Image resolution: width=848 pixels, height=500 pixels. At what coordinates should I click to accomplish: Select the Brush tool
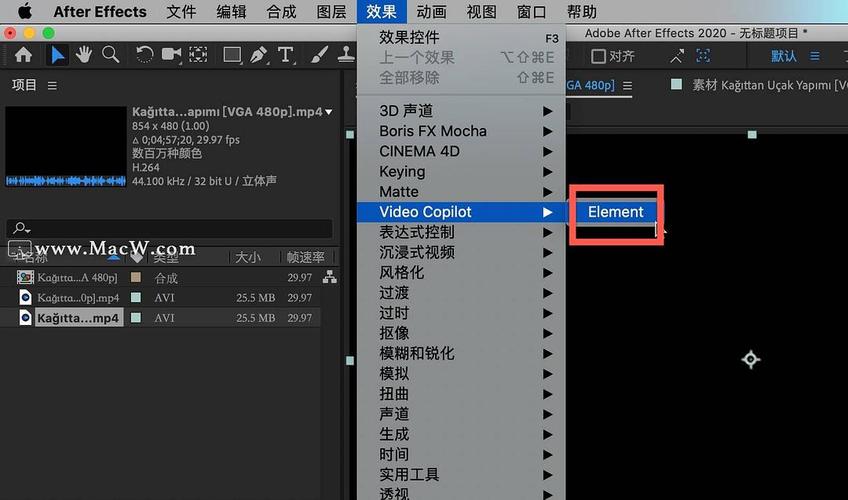pyautogui.click(x=319, y=55)
